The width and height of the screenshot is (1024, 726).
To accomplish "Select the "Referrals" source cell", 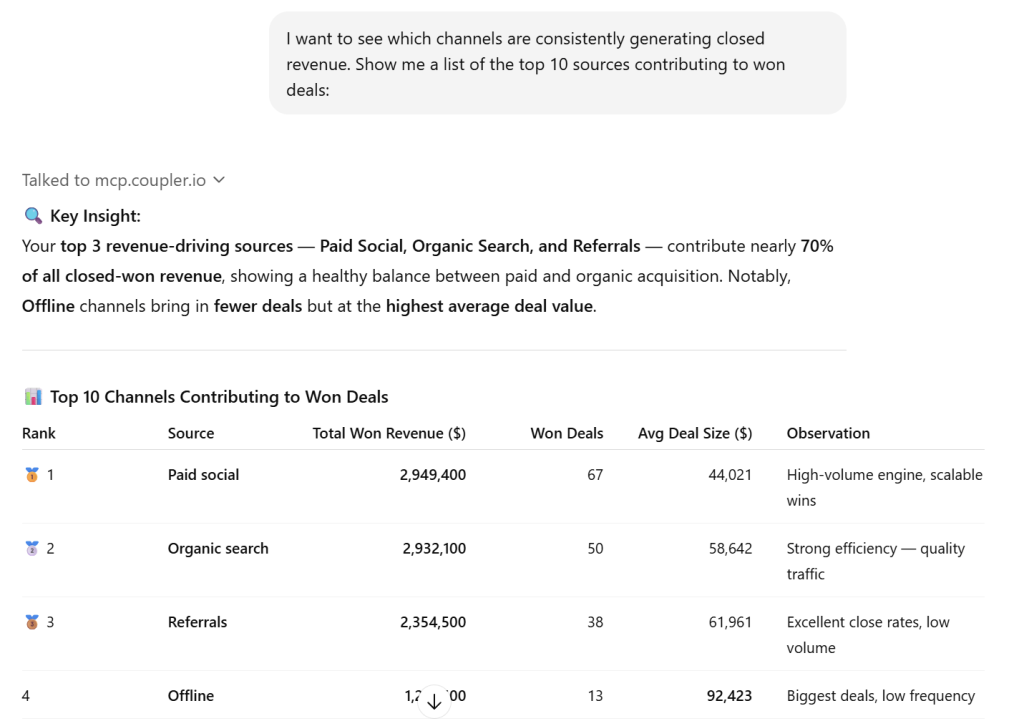I will click(x=197, y=622).
